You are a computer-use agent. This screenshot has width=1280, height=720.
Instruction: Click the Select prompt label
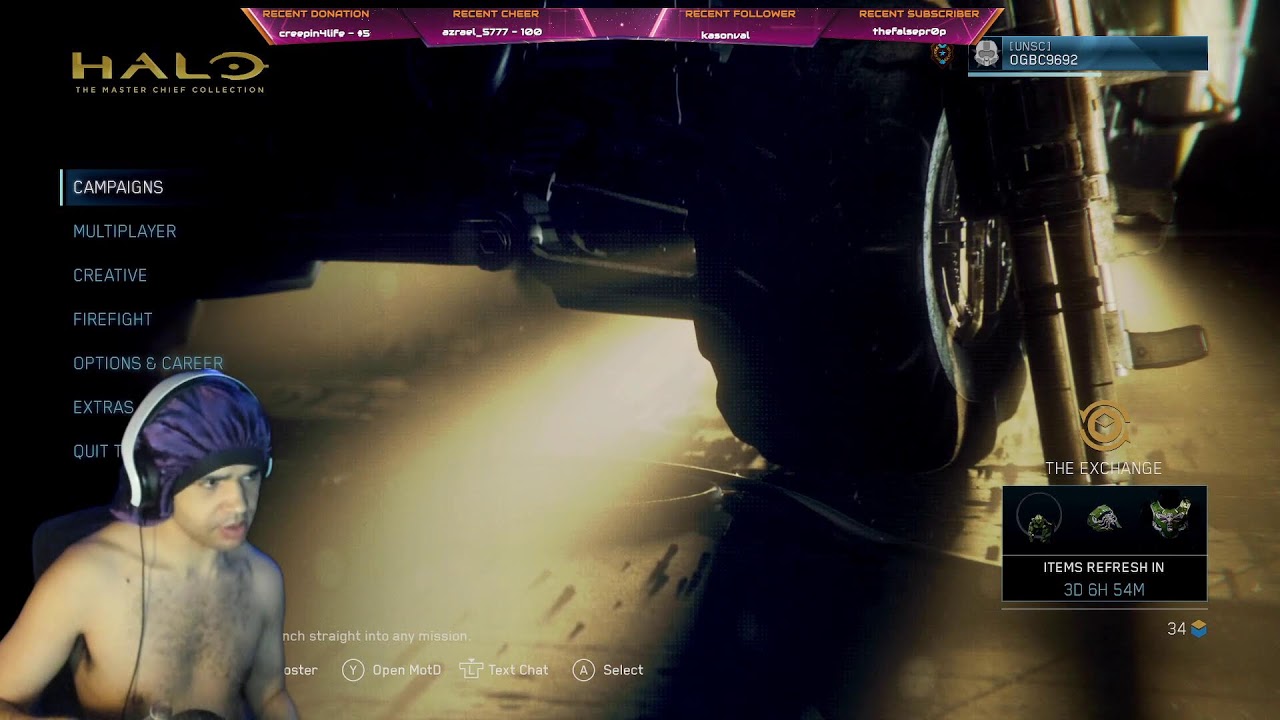pos(623,670)
